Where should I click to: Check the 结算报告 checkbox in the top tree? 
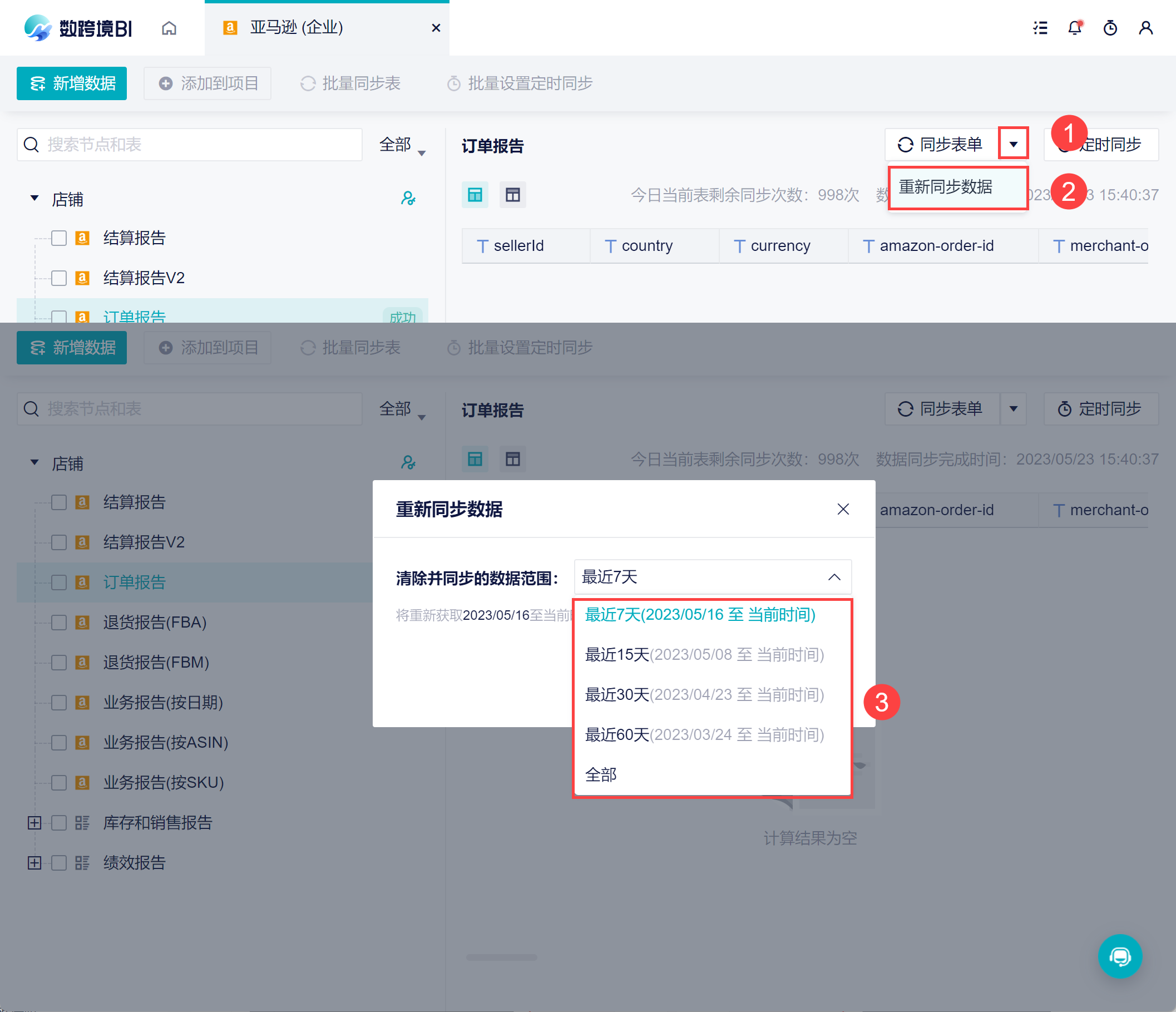59,238
